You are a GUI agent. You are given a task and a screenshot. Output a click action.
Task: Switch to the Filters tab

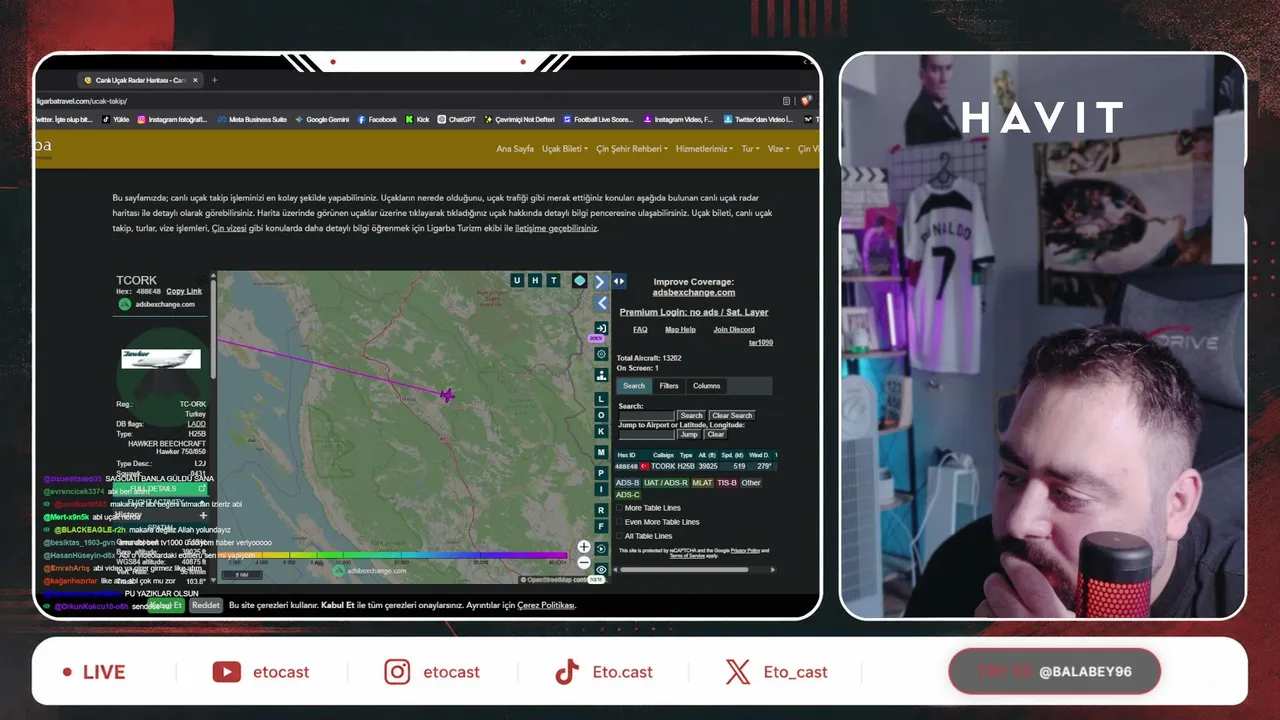(x=669, y=386)
